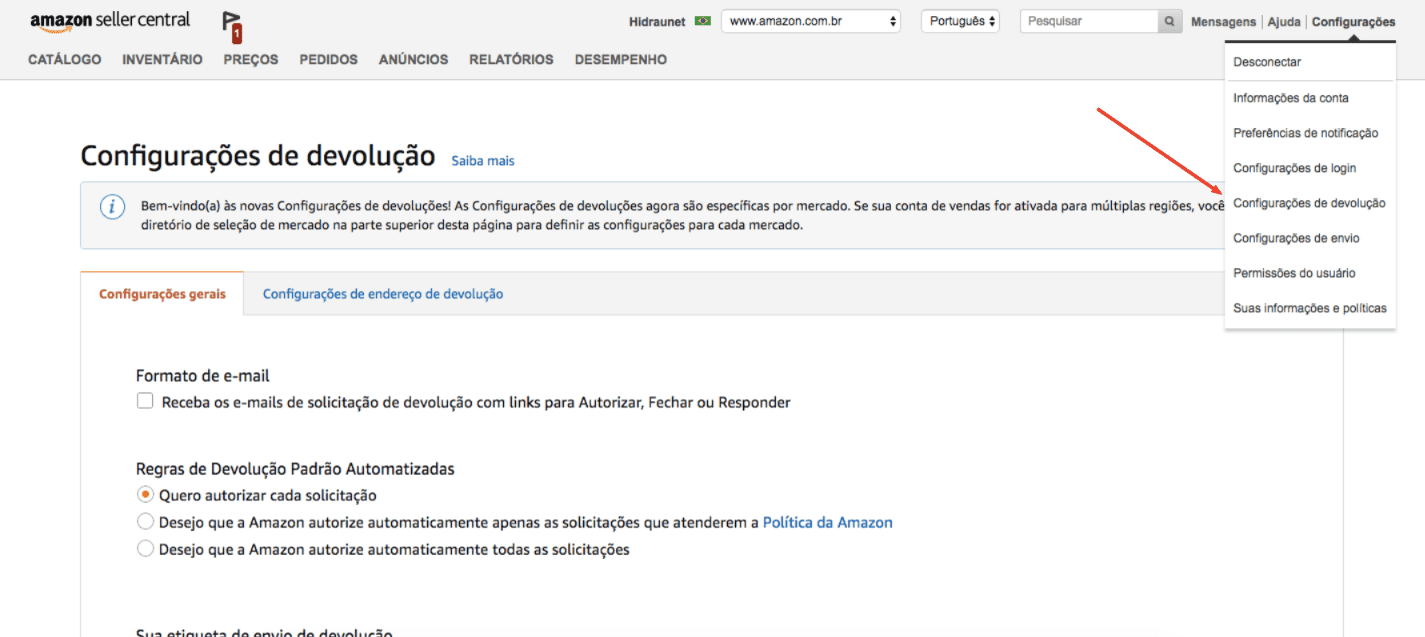The image size is (1425, 637).
Task: Open the INVENTÁRIO menu
Action: tap(162, 59)
